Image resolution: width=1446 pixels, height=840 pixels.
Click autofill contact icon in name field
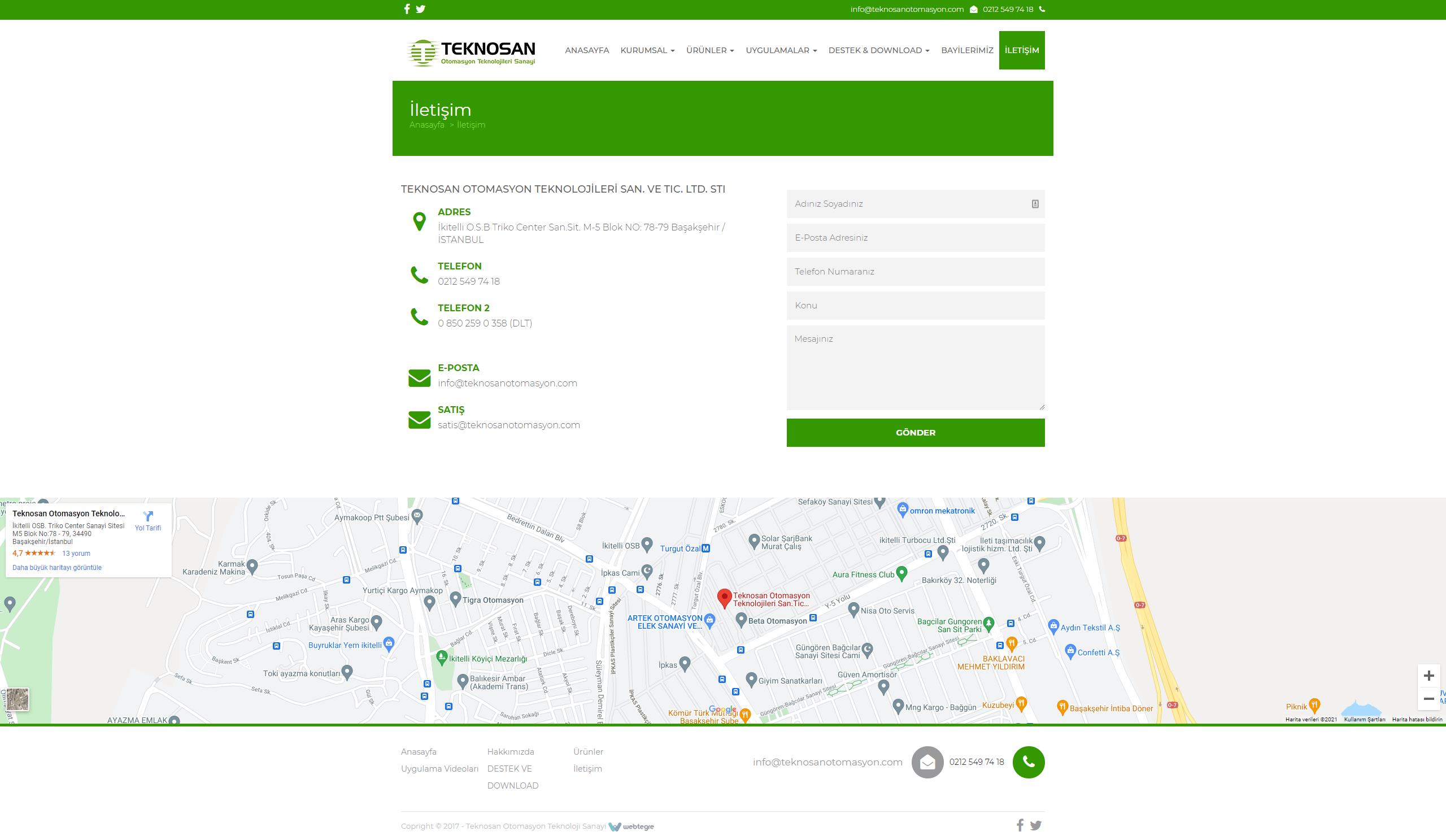pos(1035,204)
